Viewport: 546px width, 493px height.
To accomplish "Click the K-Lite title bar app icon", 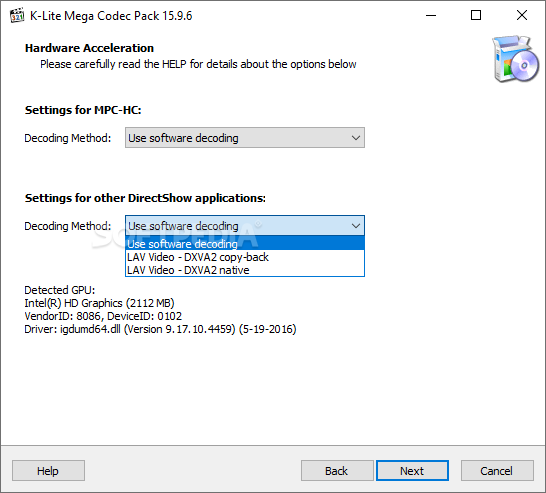I will 17,16.
